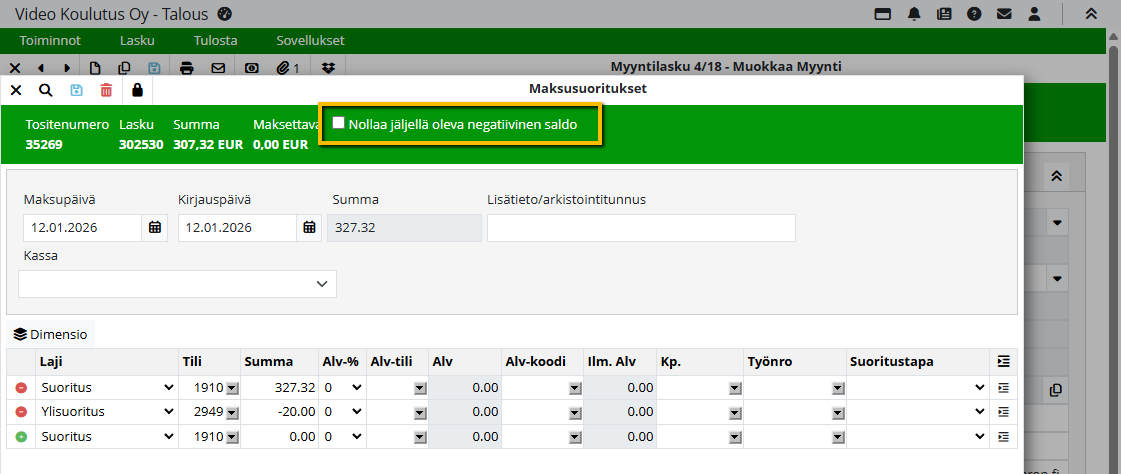Click the black padlock icon
Image resolution: width=1121 pixels, height=474 pixels.
coord(137,90)
